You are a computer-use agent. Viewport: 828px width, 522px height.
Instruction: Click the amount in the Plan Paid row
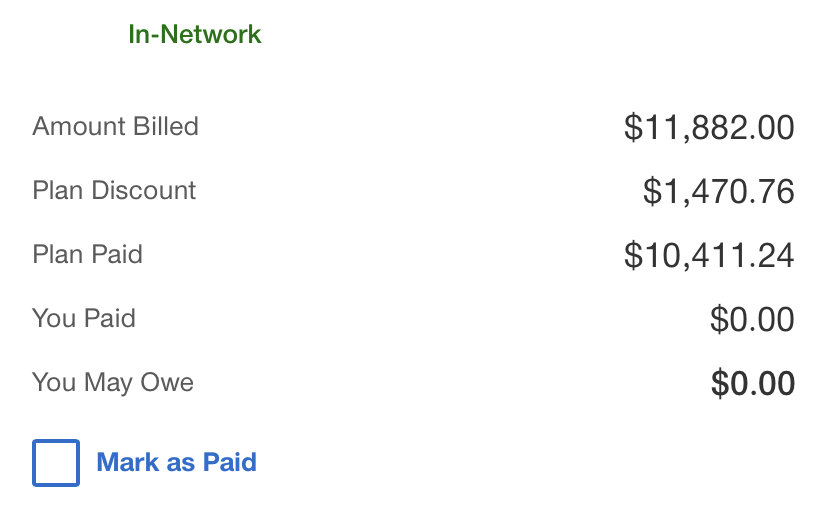709,256
